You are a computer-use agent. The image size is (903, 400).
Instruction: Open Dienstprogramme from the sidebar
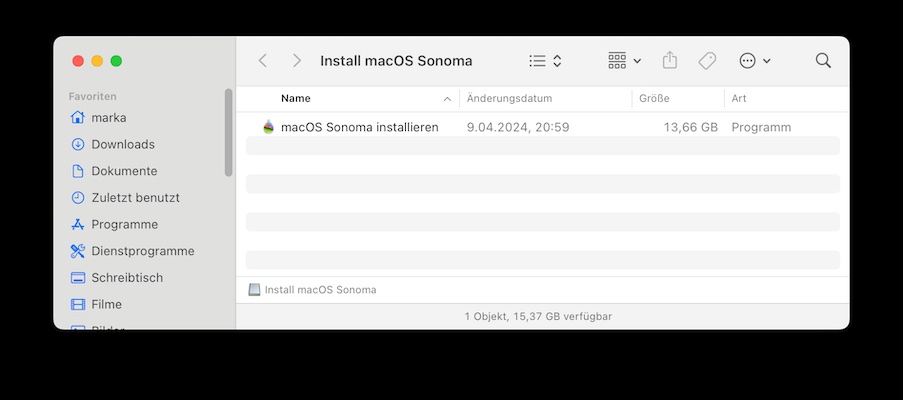142,251
